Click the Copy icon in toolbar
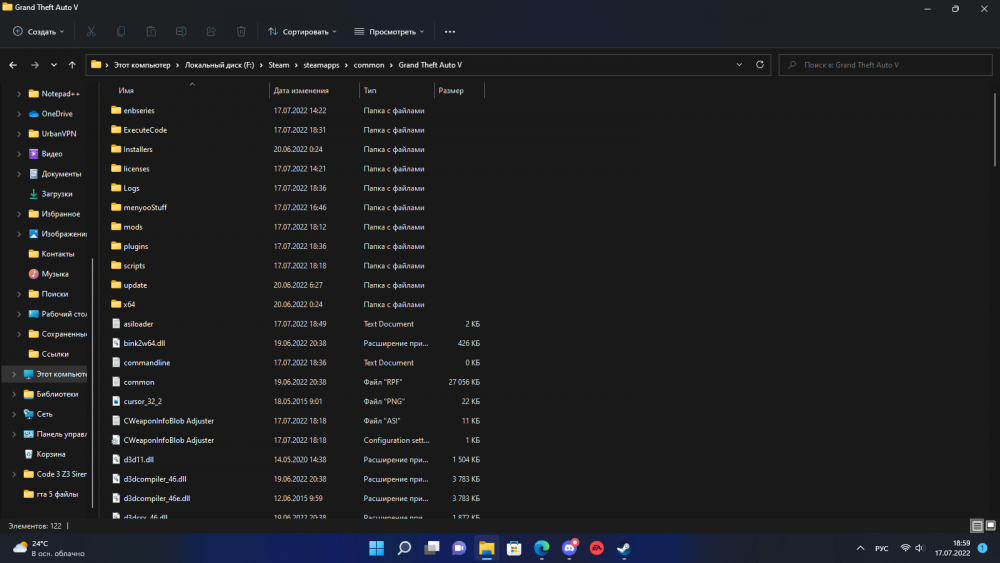This screenshot has width=1000, height=563. point(121,31)
